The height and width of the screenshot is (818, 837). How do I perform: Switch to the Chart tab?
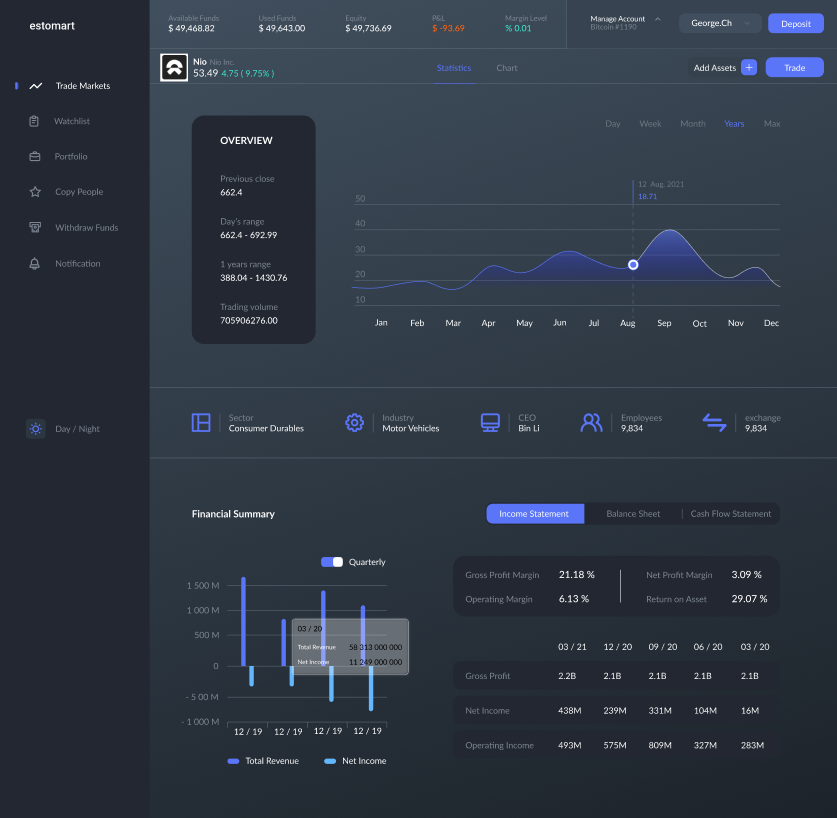(x=507, y=68)
